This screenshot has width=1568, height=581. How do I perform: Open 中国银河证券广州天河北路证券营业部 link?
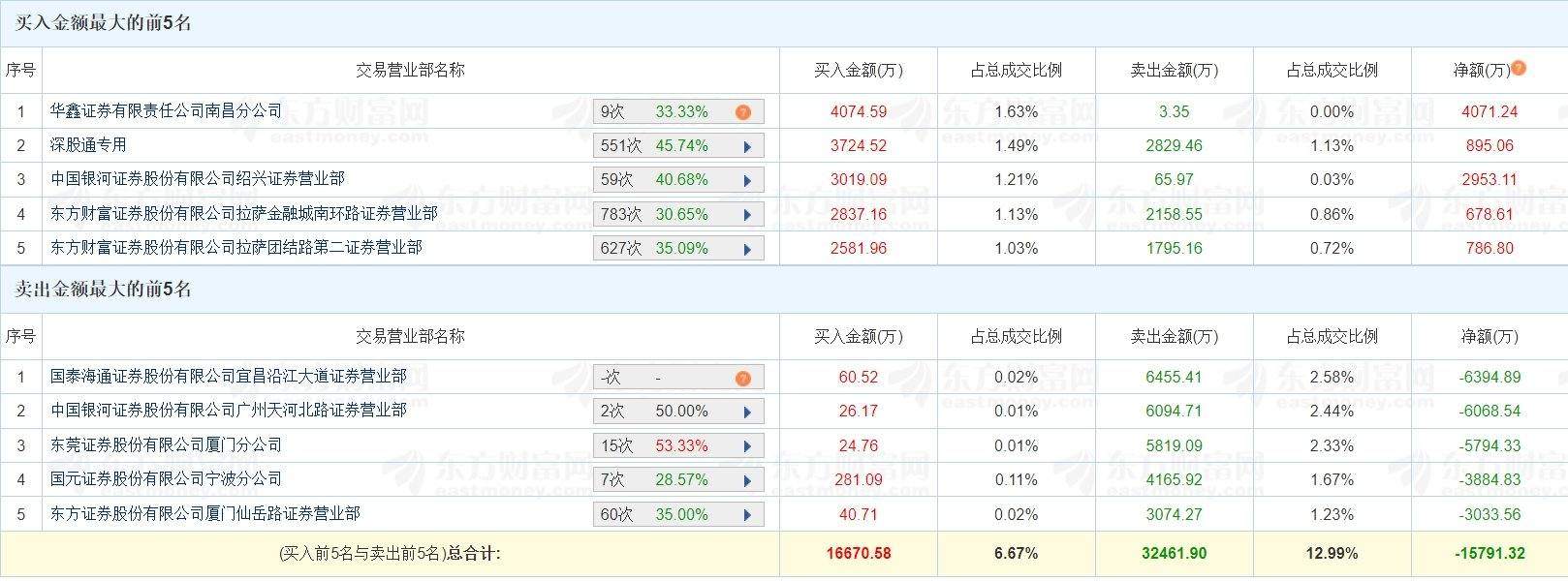coord(228,411)
